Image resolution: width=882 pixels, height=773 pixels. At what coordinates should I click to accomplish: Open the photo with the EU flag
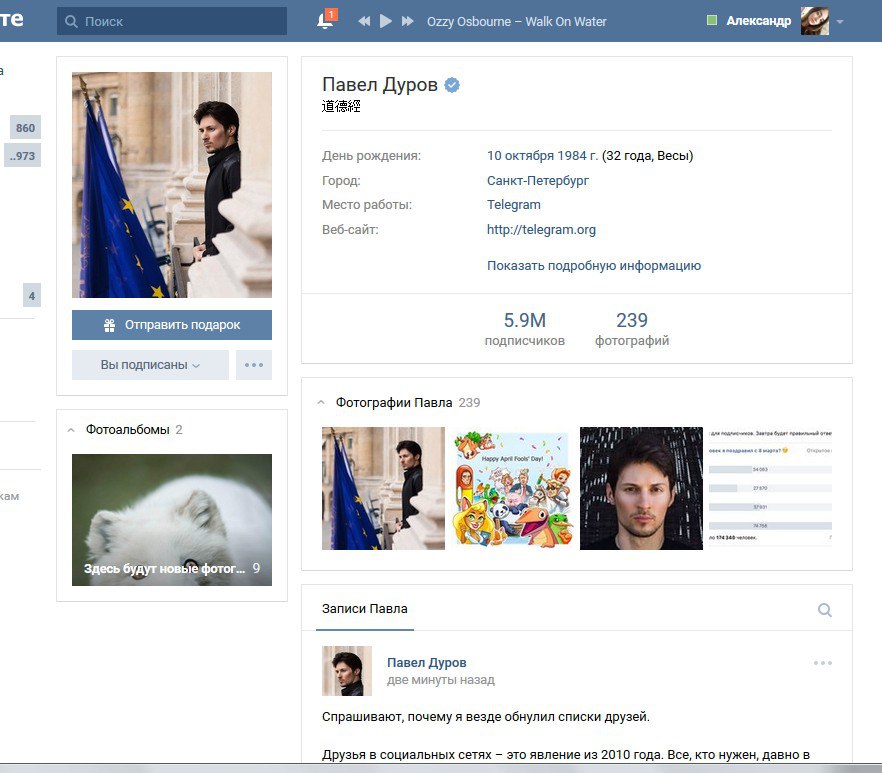383,488
